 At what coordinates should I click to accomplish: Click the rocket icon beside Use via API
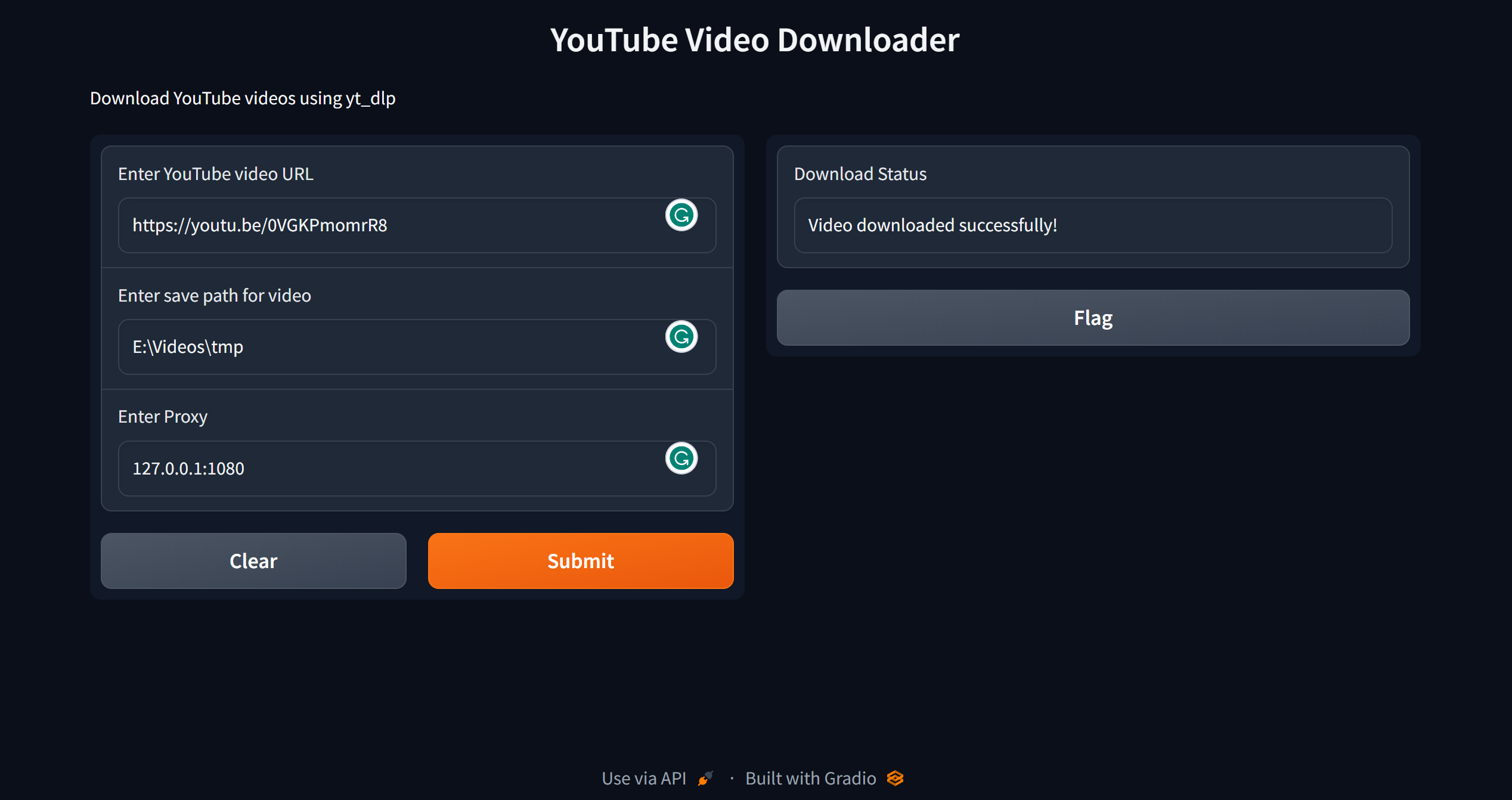[x=705, y=779]
